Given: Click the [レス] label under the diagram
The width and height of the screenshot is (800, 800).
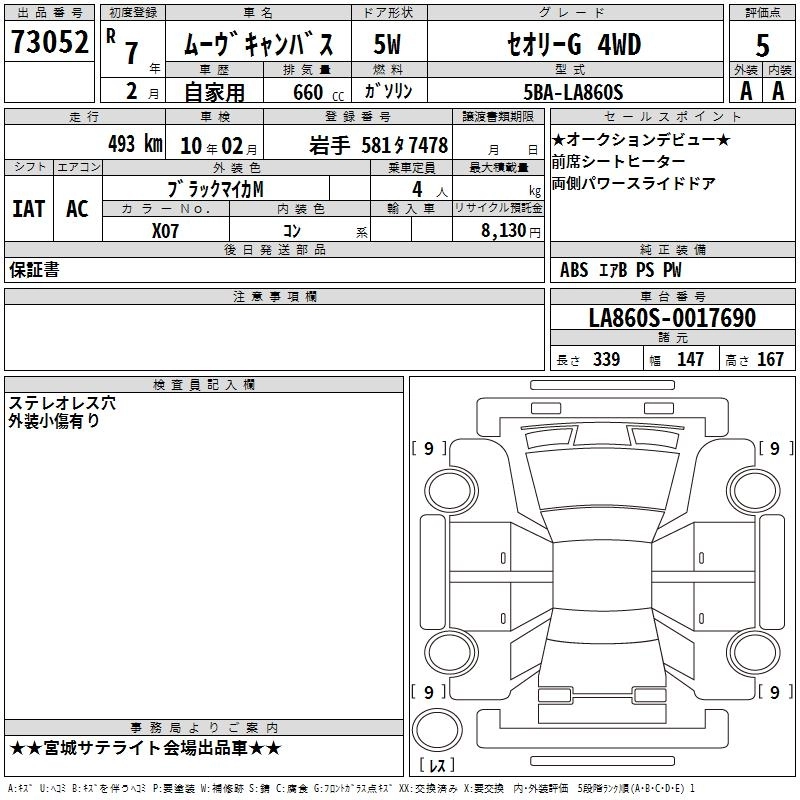Looking at the screenshot, I should 436,766.
